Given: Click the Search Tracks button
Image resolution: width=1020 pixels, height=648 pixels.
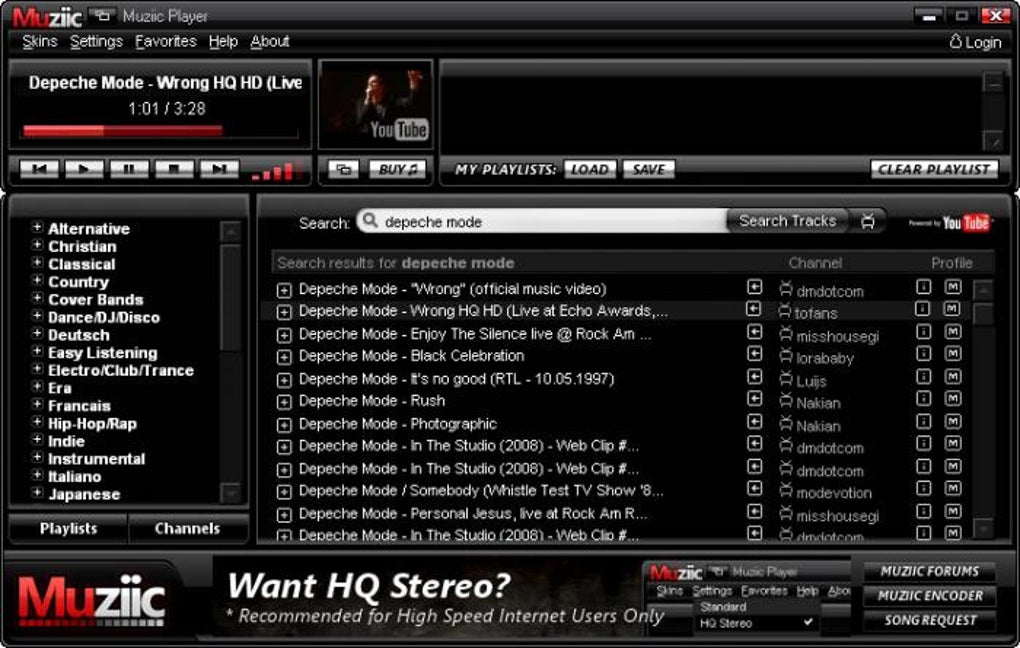Looking at the screenshot, I should 787,221.
